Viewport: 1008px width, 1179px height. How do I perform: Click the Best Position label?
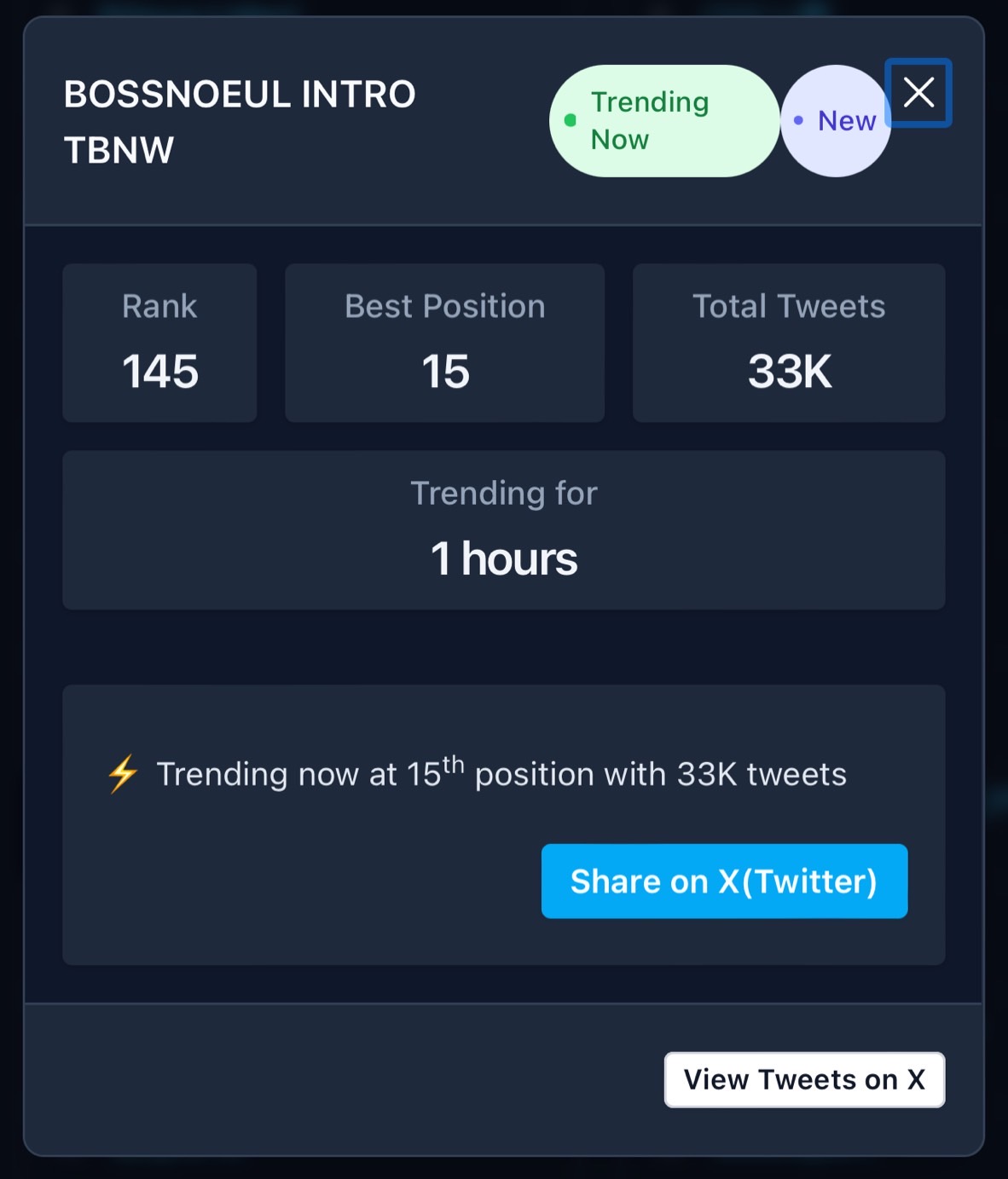[444, 306]
